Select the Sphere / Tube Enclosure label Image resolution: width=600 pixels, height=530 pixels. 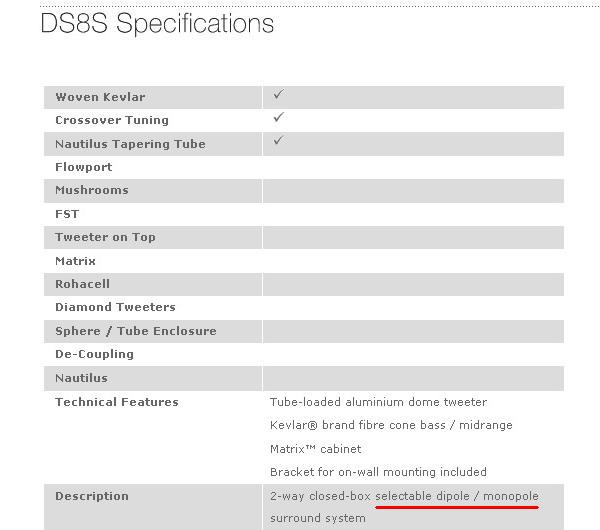(135, 331)
